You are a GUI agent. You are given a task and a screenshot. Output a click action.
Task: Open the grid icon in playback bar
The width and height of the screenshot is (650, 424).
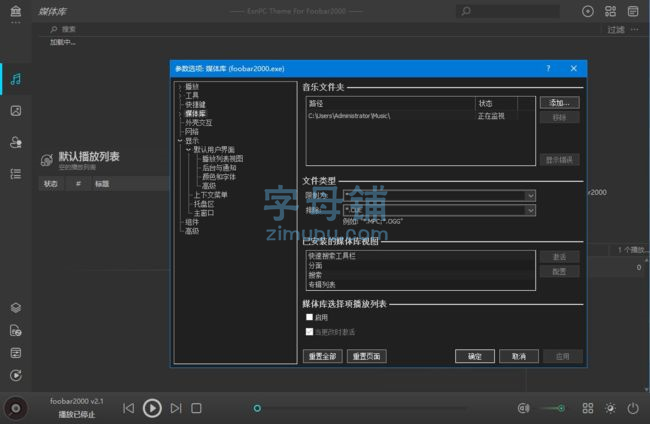[588, 408]
